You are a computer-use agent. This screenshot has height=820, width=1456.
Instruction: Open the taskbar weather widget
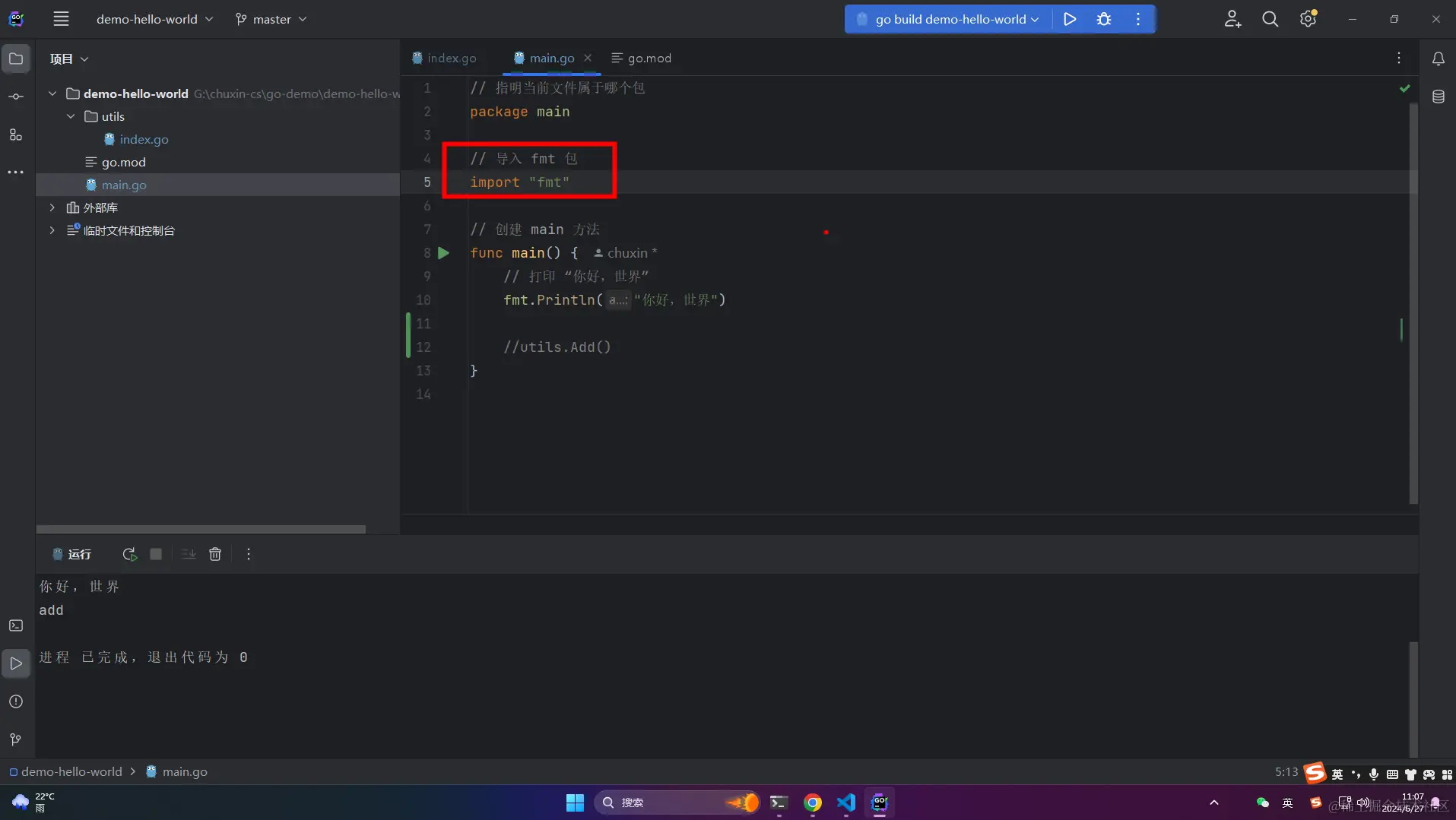33,803
